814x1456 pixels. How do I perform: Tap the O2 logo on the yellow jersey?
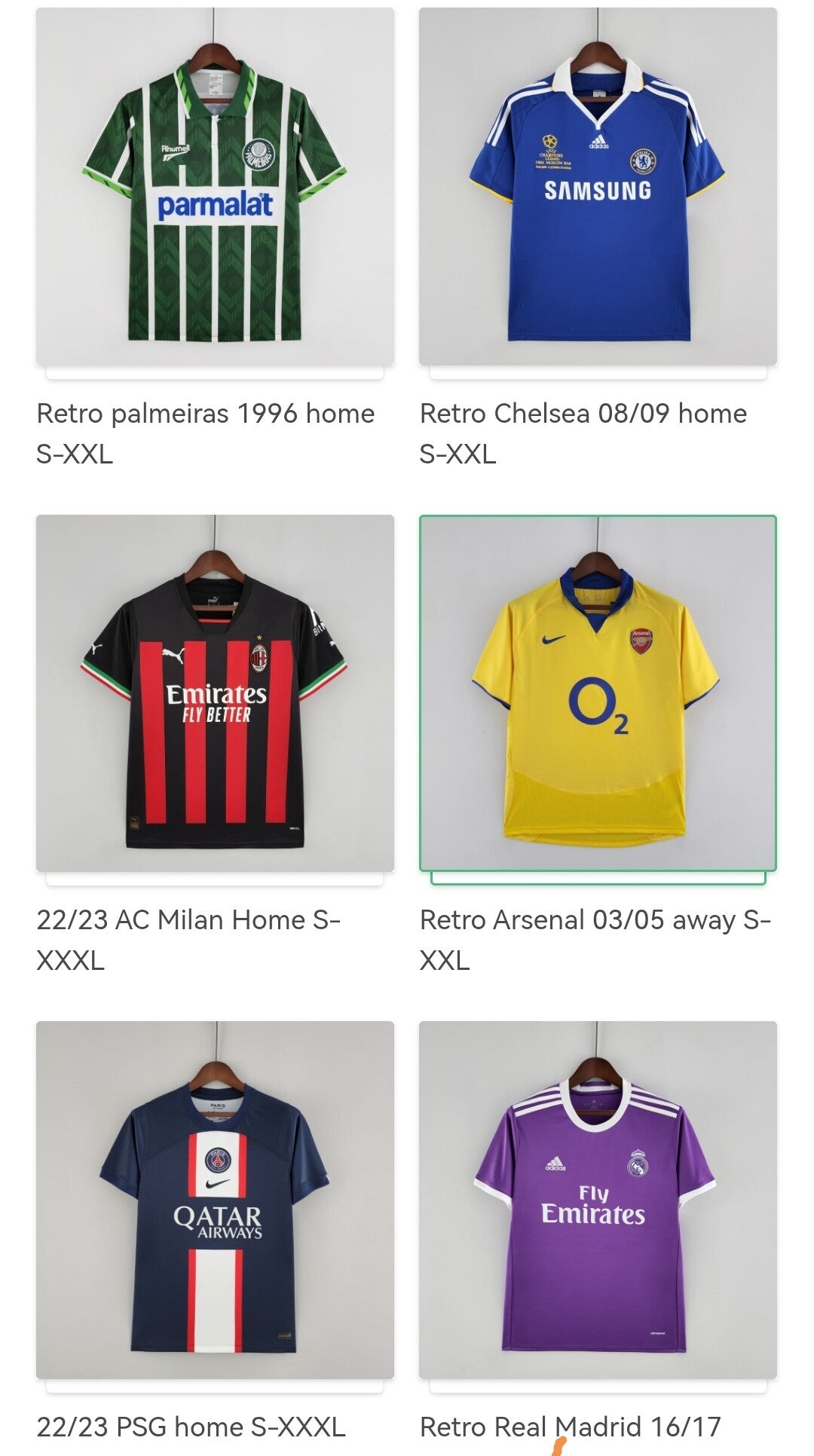(598, 705)
